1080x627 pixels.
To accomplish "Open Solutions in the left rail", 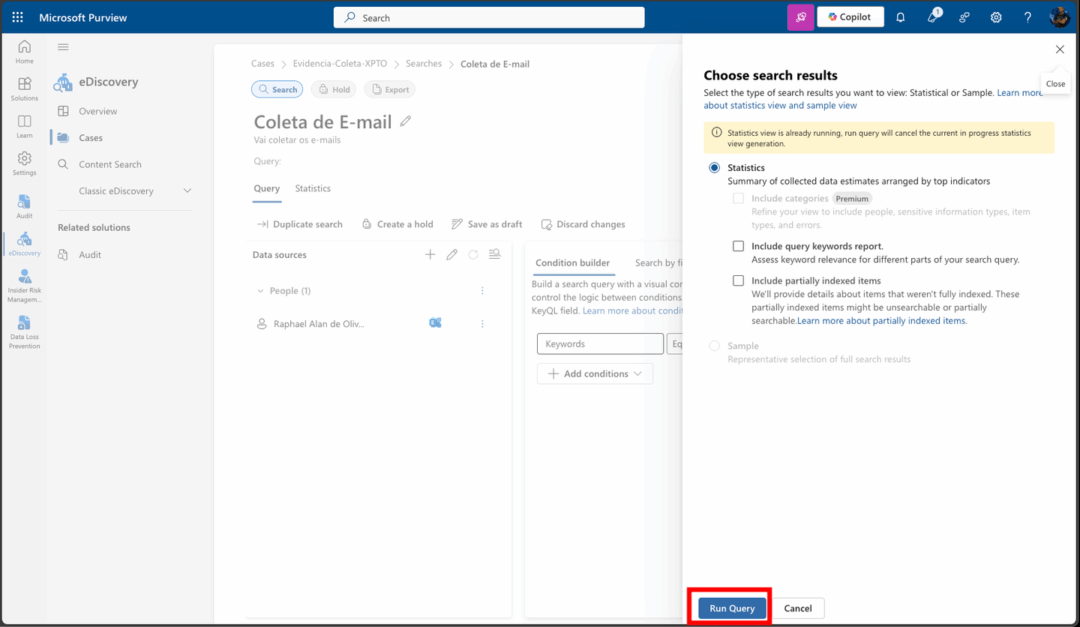I will (x=24, y=89).
